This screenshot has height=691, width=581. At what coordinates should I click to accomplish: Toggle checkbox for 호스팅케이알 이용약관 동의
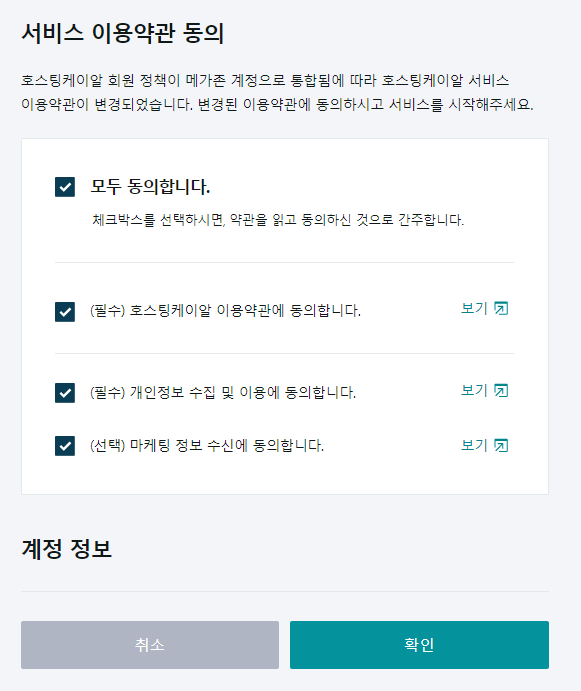coord(65,312)
